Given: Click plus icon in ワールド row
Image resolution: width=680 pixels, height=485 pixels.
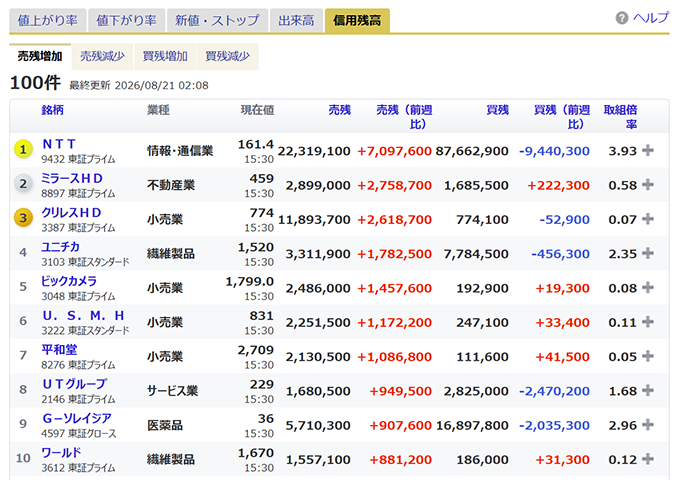Looking at the screenshot, I should [x=648, y=459].
